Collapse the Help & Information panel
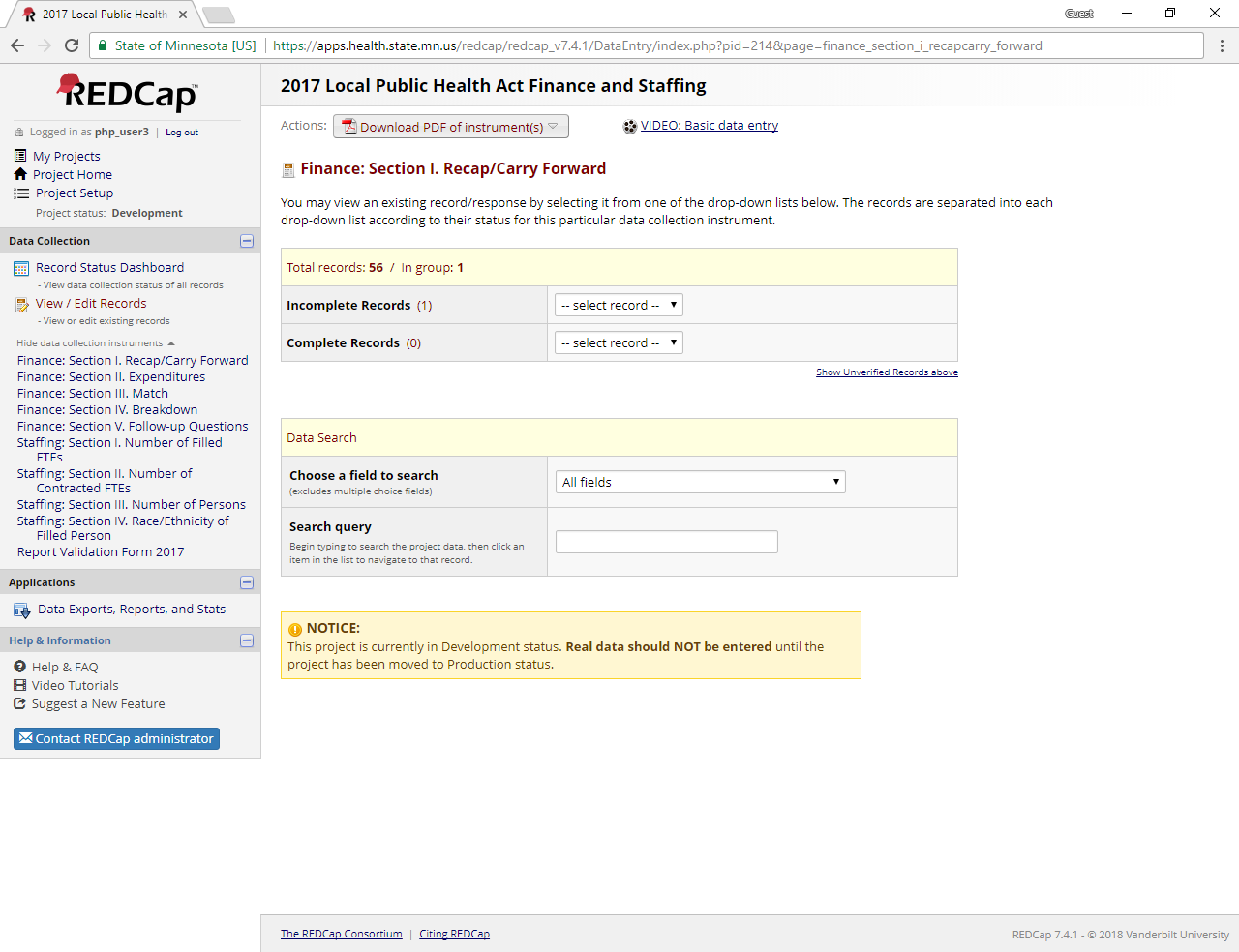This screenshot has width=1239, height=952. pyautogui.click(x=247, y=640)
